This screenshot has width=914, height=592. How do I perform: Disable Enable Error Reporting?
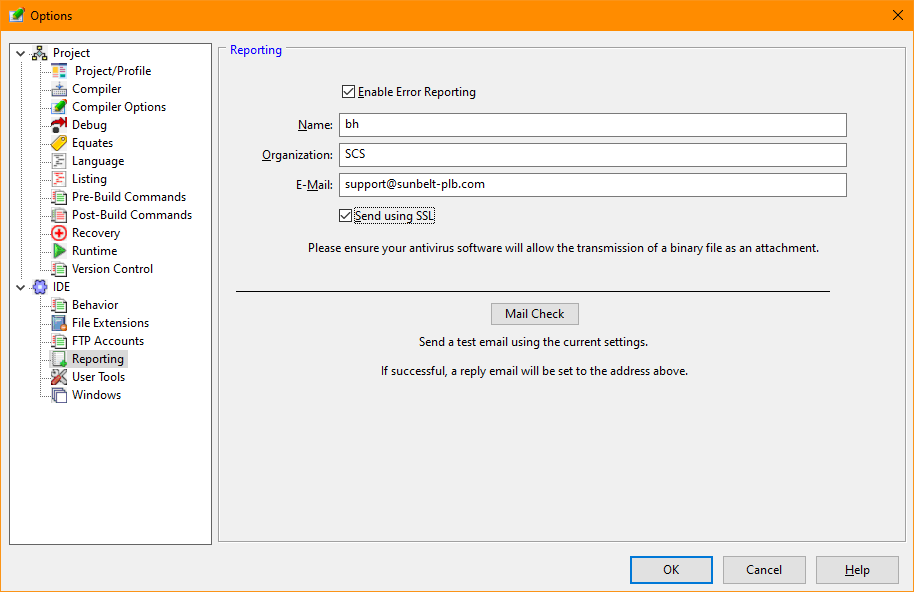[348, 90]
